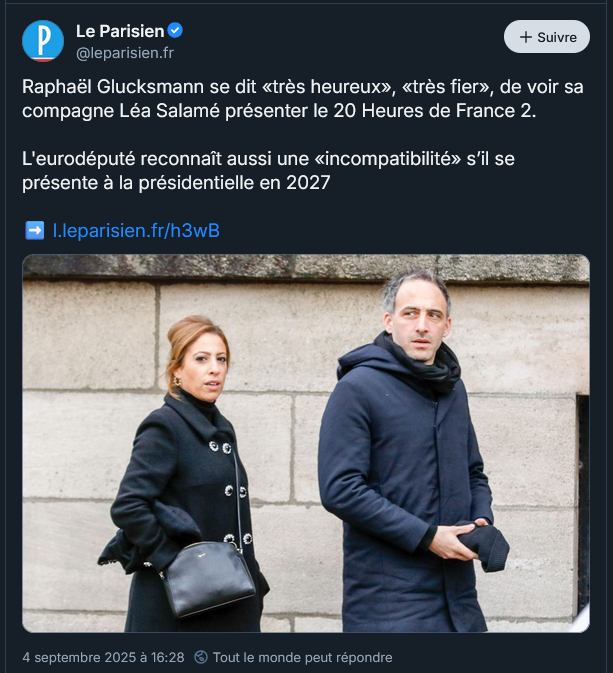The width and height of the screenshot is (613, 673).
Task: Click the blue verified badge
Action: [x=175, y=30]
